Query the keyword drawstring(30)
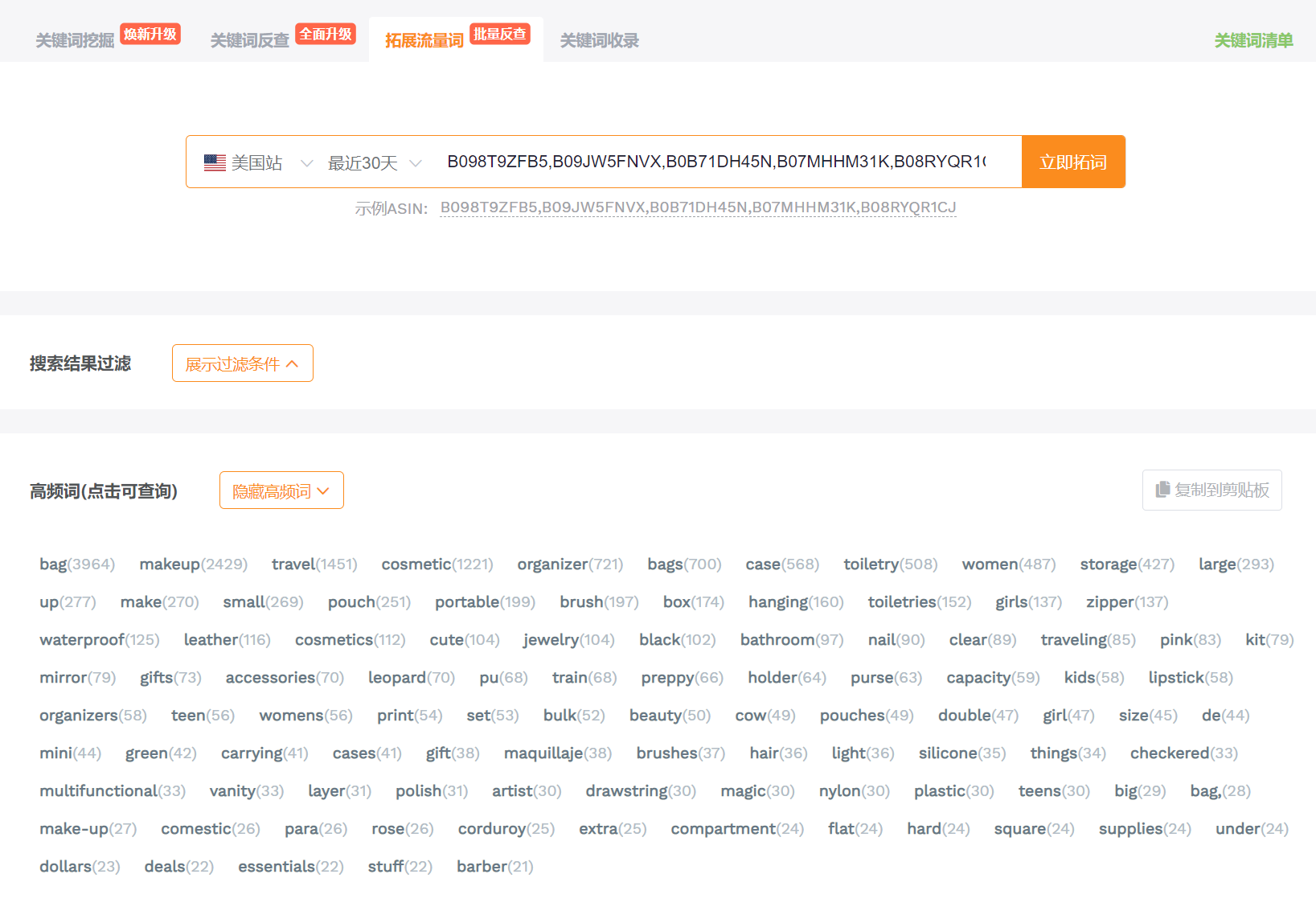This screenshot has height=907, width=1316. tap(641, 791)
